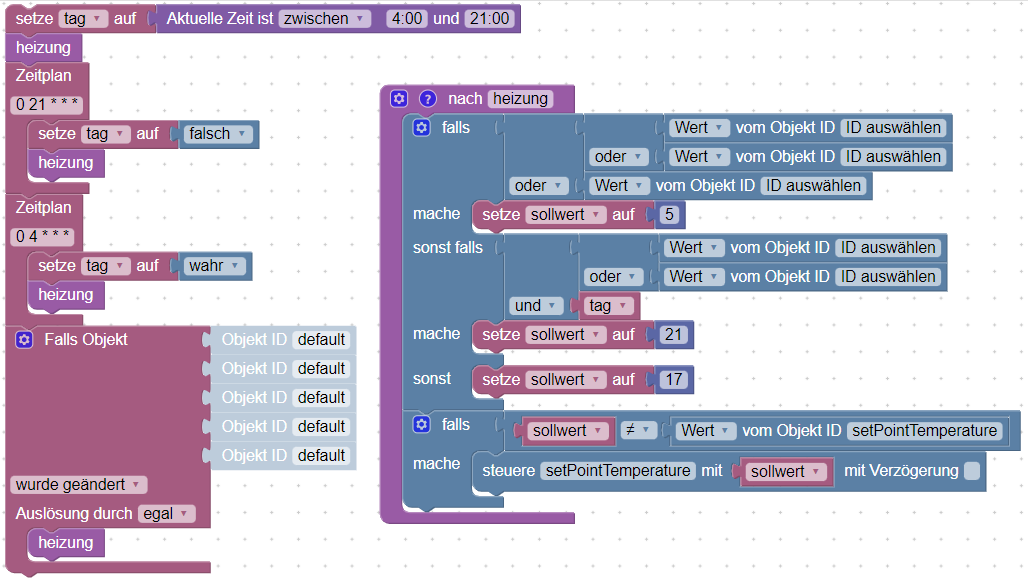1028x580 pixels.
Task: Open the falsch boolean dropdown
Action: click(x=216, y=134)
